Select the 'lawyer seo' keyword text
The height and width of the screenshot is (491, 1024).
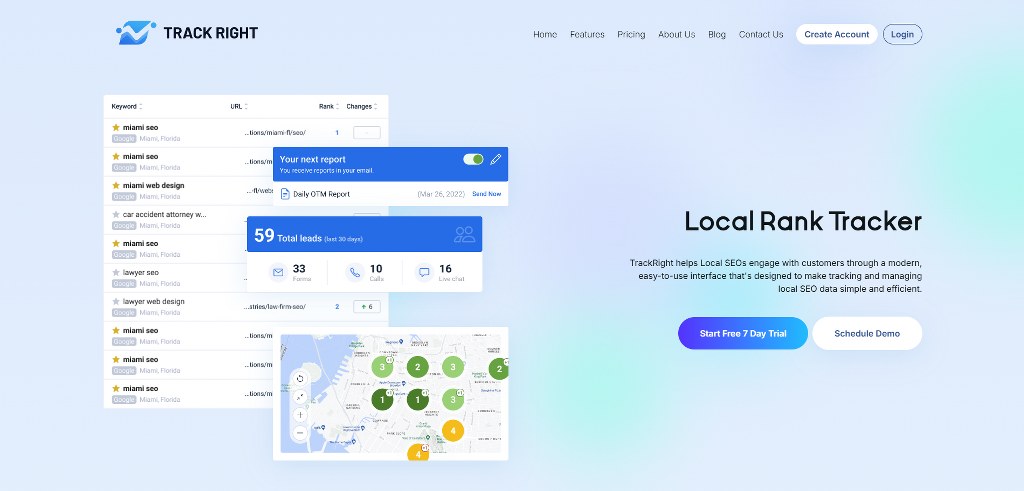pyautogui.click(x=140, y=272)
